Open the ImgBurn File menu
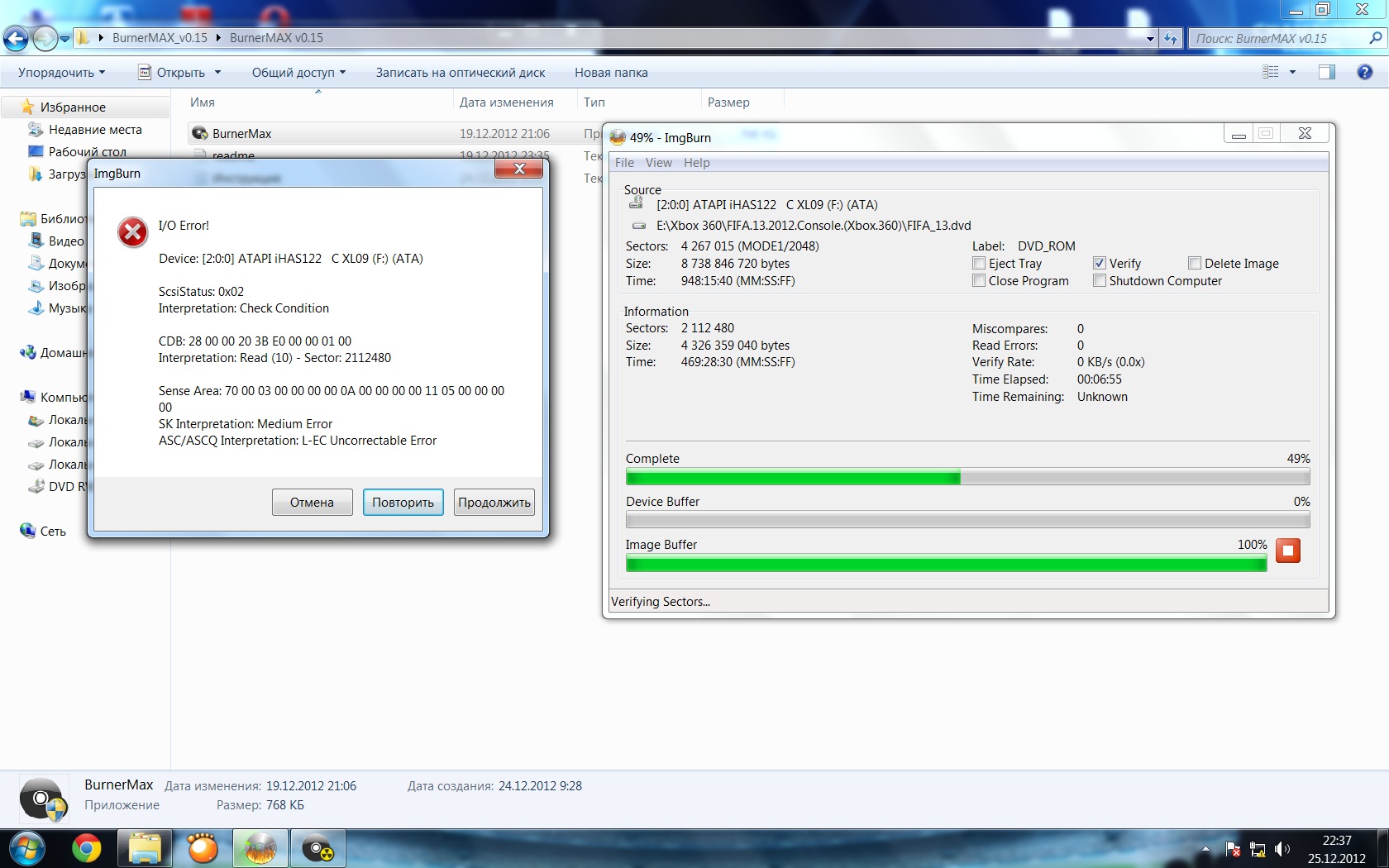 [x=624, y=163]
